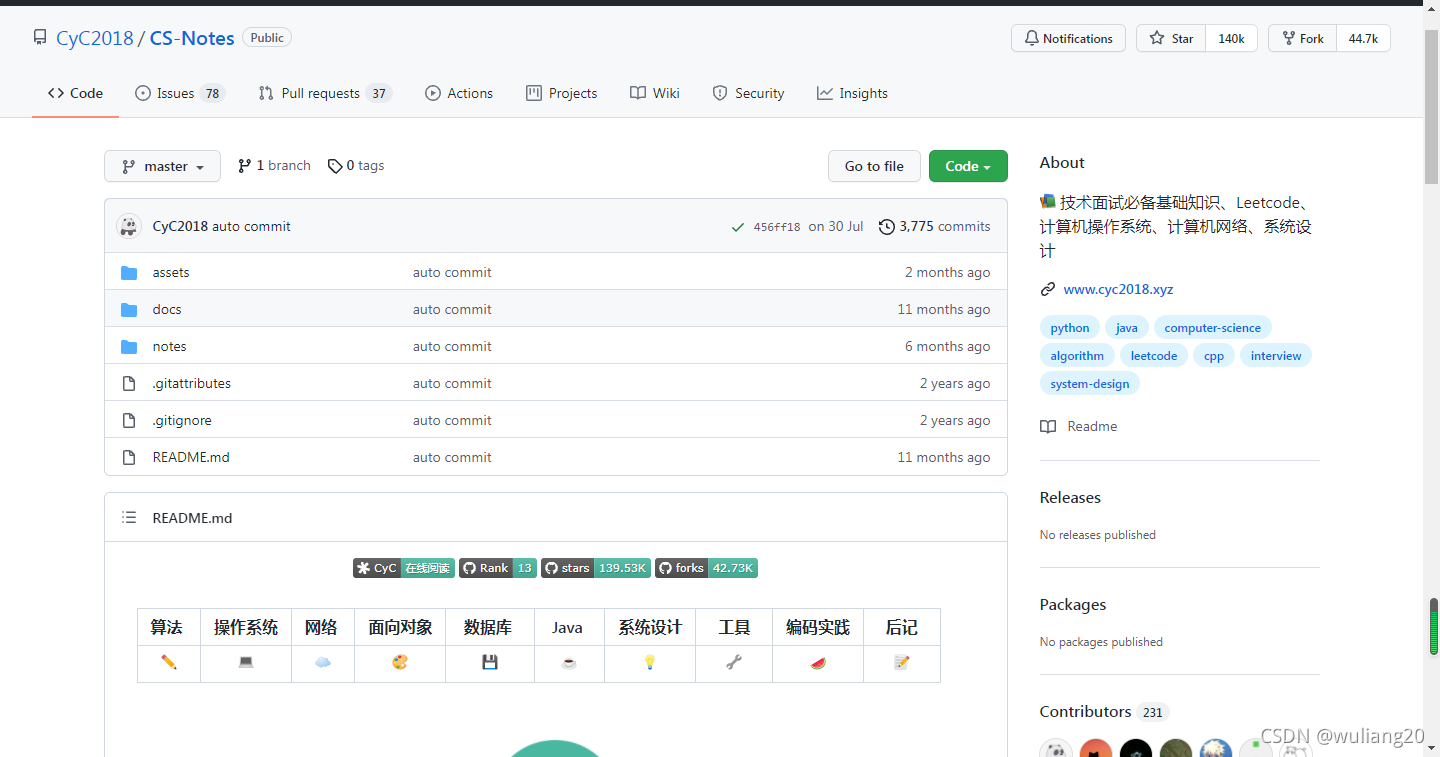This screenshot has height=757, width=1440.
Task: Click the 44.7k fork count
Action: coord(1363,38)
